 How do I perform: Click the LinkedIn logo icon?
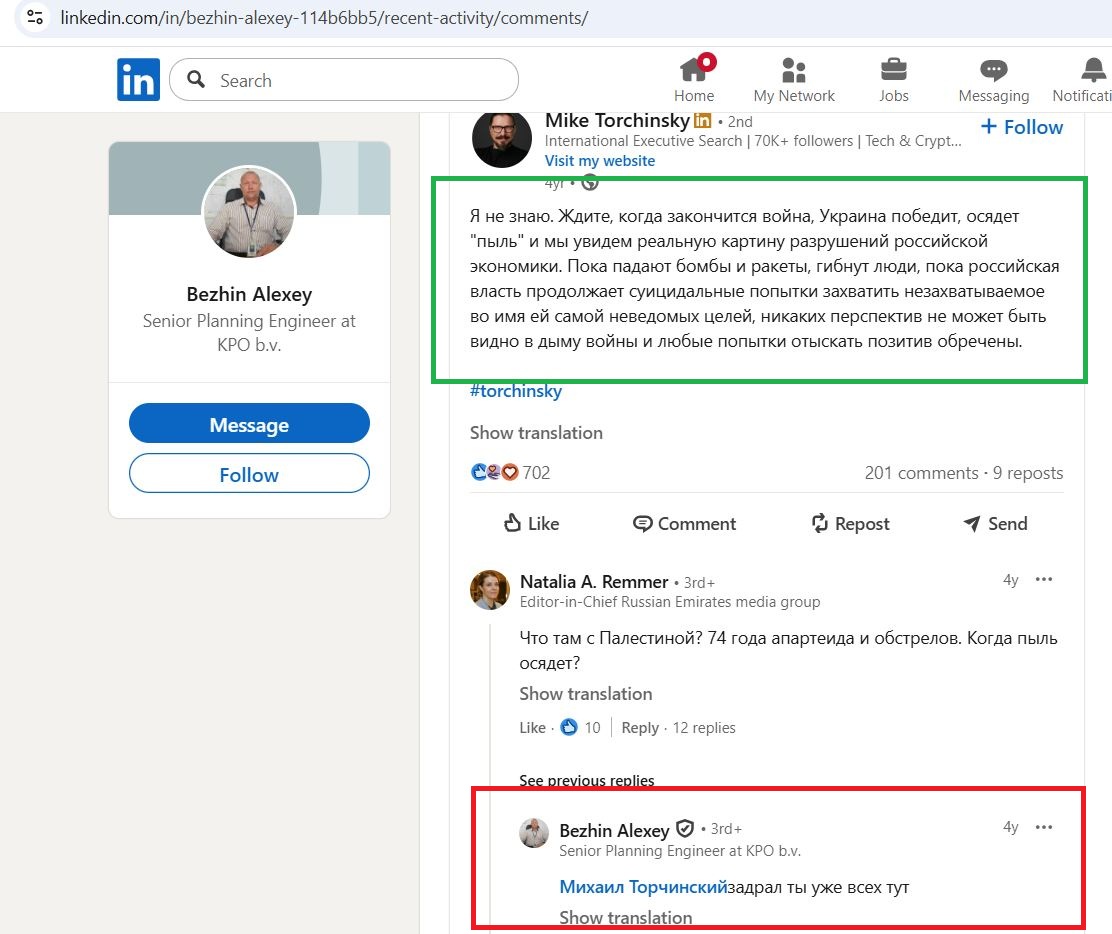tap(138, 79)
